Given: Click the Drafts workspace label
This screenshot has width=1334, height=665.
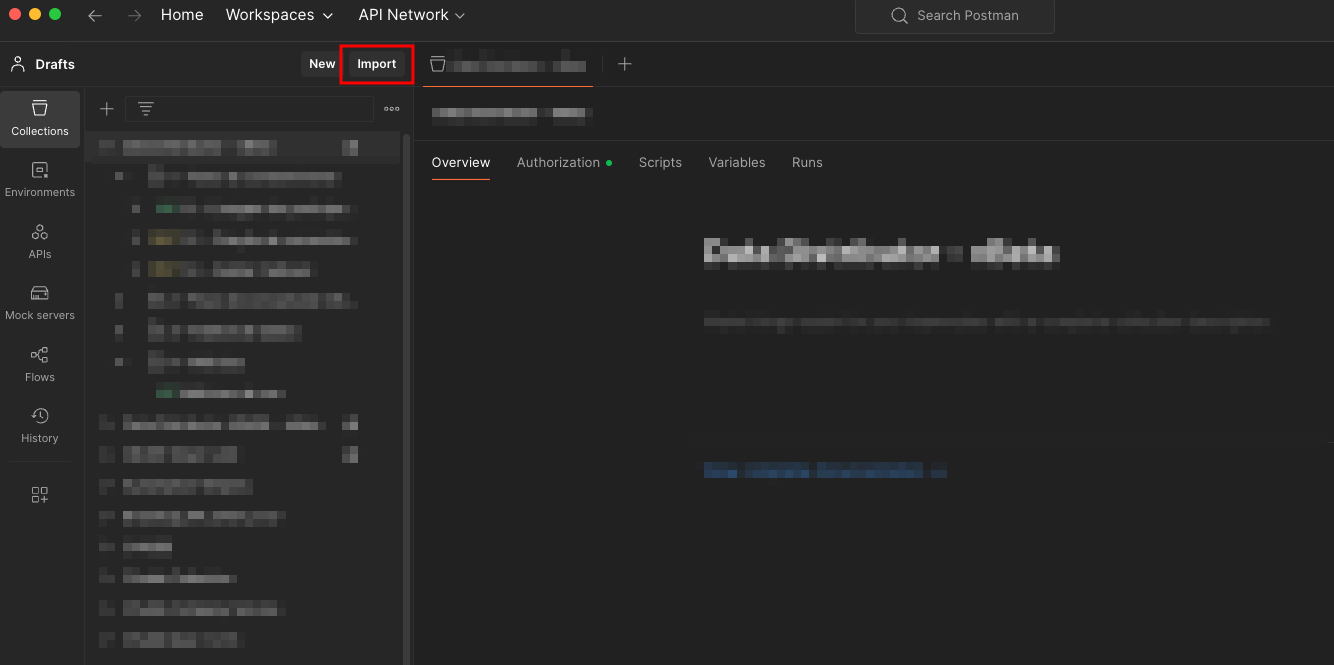Looking at the screenshot, I should [x=55, y=64].
